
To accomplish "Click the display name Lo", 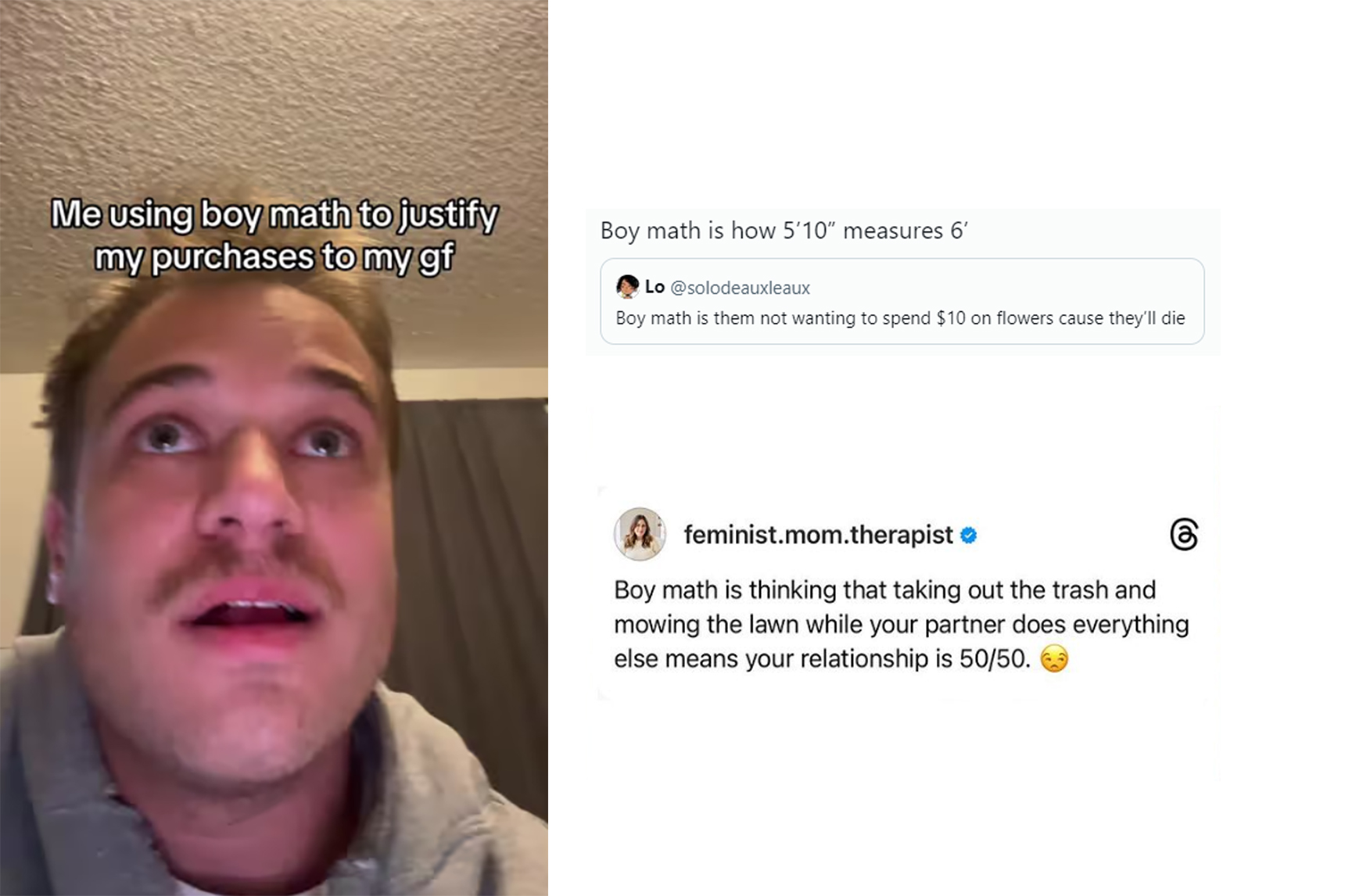I will 655,287.
